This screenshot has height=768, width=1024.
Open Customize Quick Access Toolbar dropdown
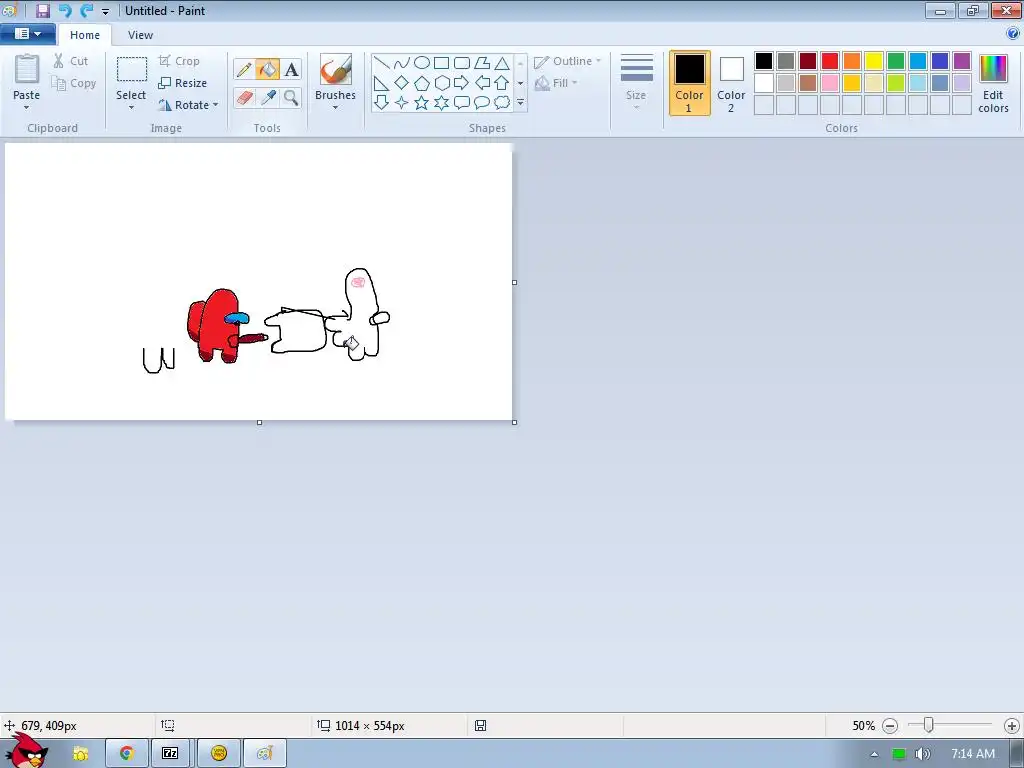(105, 11)
